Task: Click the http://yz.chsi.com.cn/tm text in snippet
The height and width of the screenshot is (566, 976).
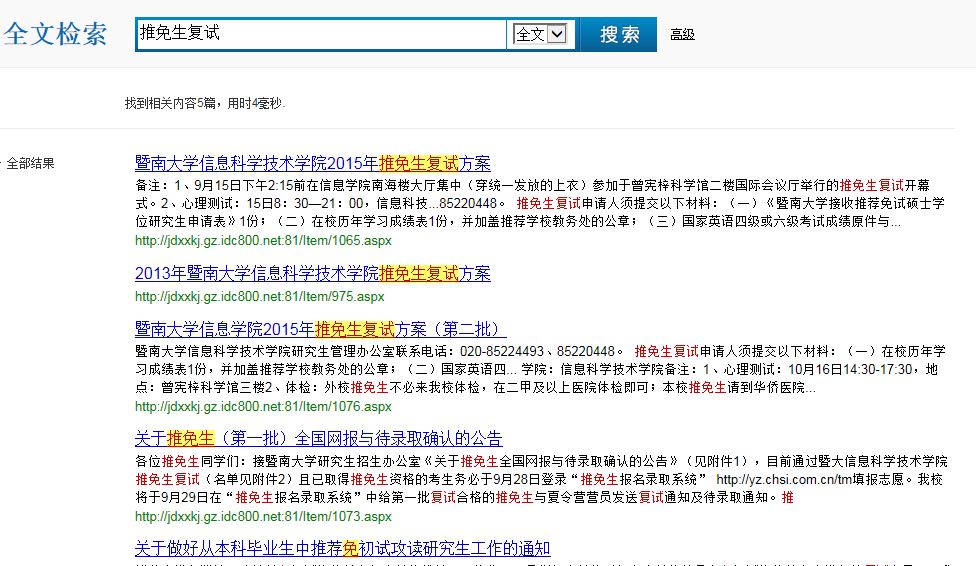Action: coord(784,479)
